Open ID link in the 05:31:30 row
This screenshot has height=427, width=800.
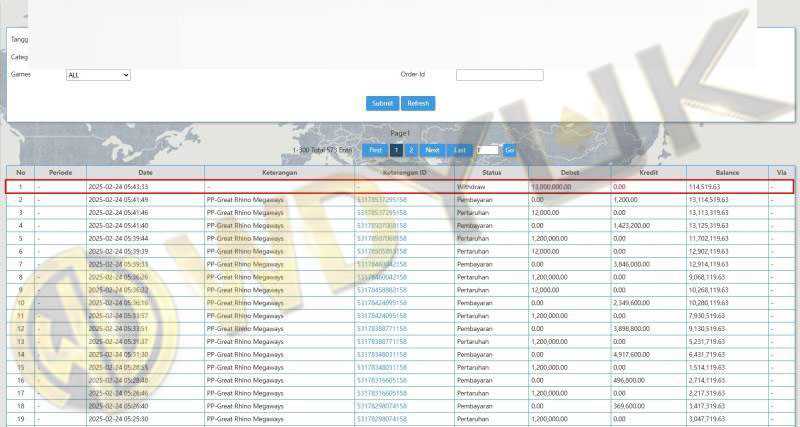point(382,355)
